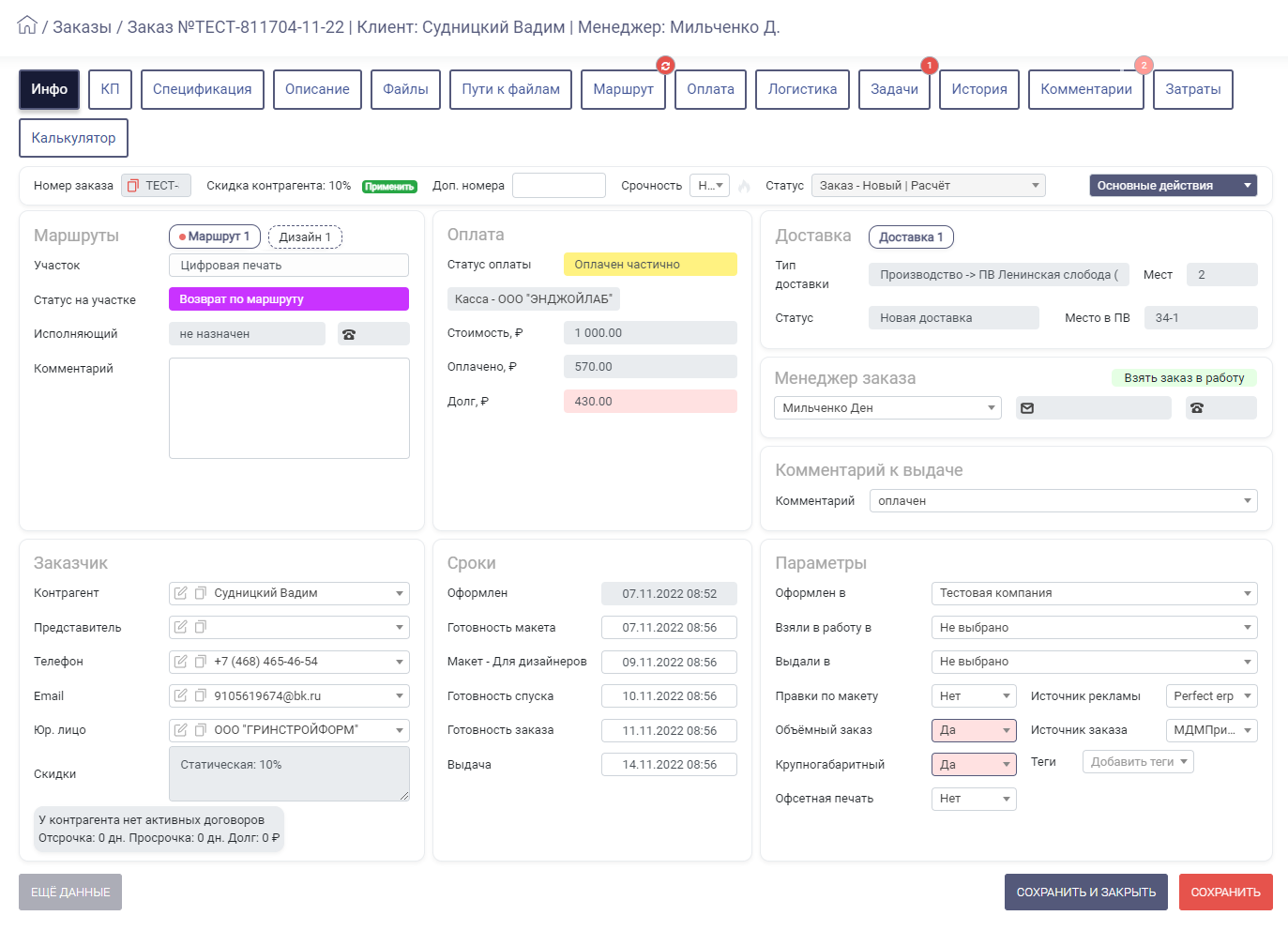Copy order number icon next to ТЕСТ-
The width and height of the screenshot is (1288, 931).
tap(133, 186)
